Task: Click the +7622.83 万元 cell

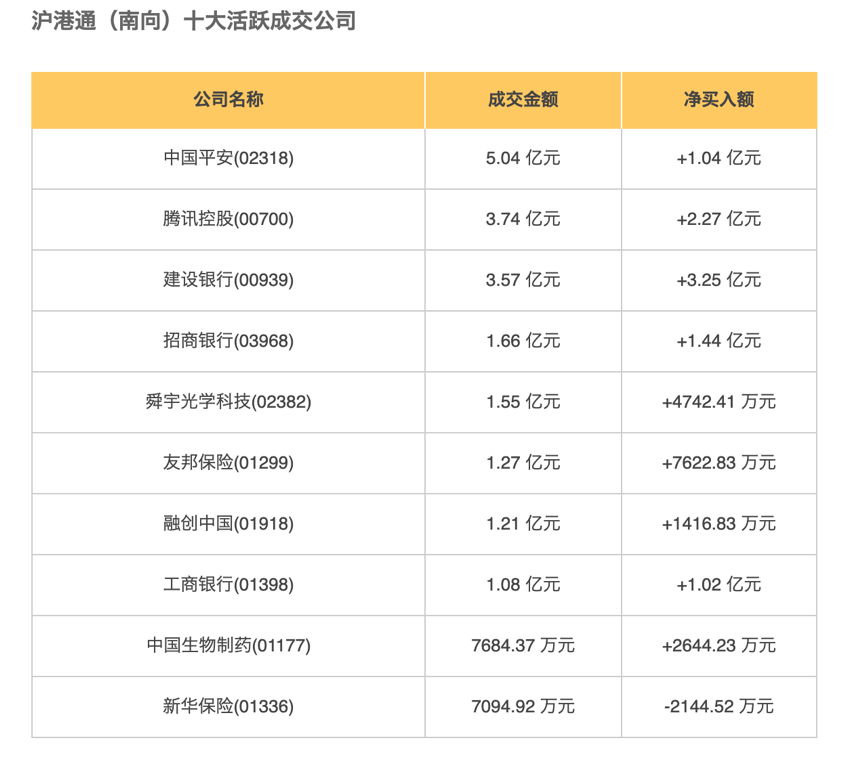Action: coord(719,463)
